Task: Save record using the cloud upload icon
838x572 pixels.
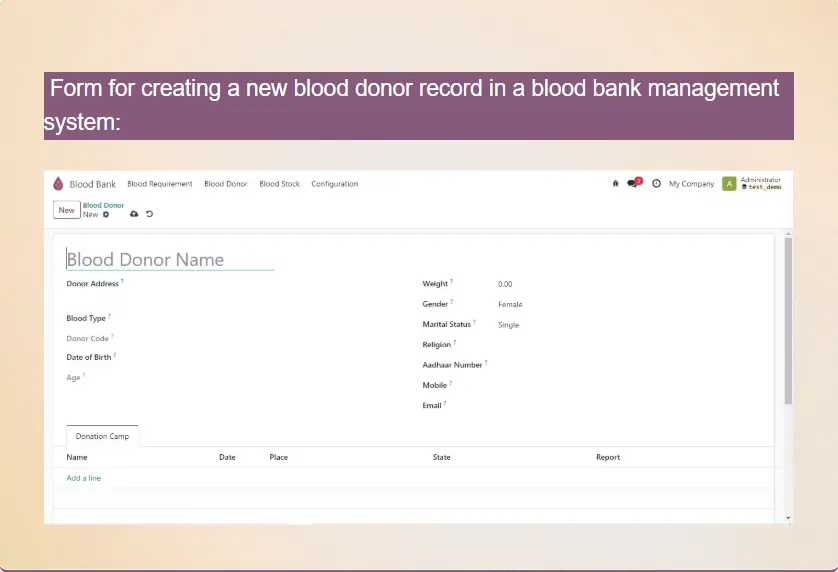Action: [134, 214]
